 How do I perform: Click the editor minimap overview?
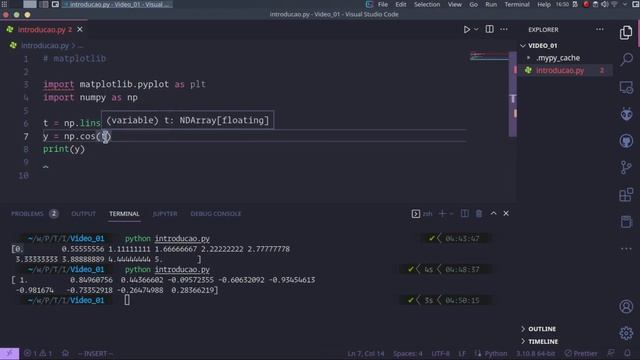pos(489,56)
